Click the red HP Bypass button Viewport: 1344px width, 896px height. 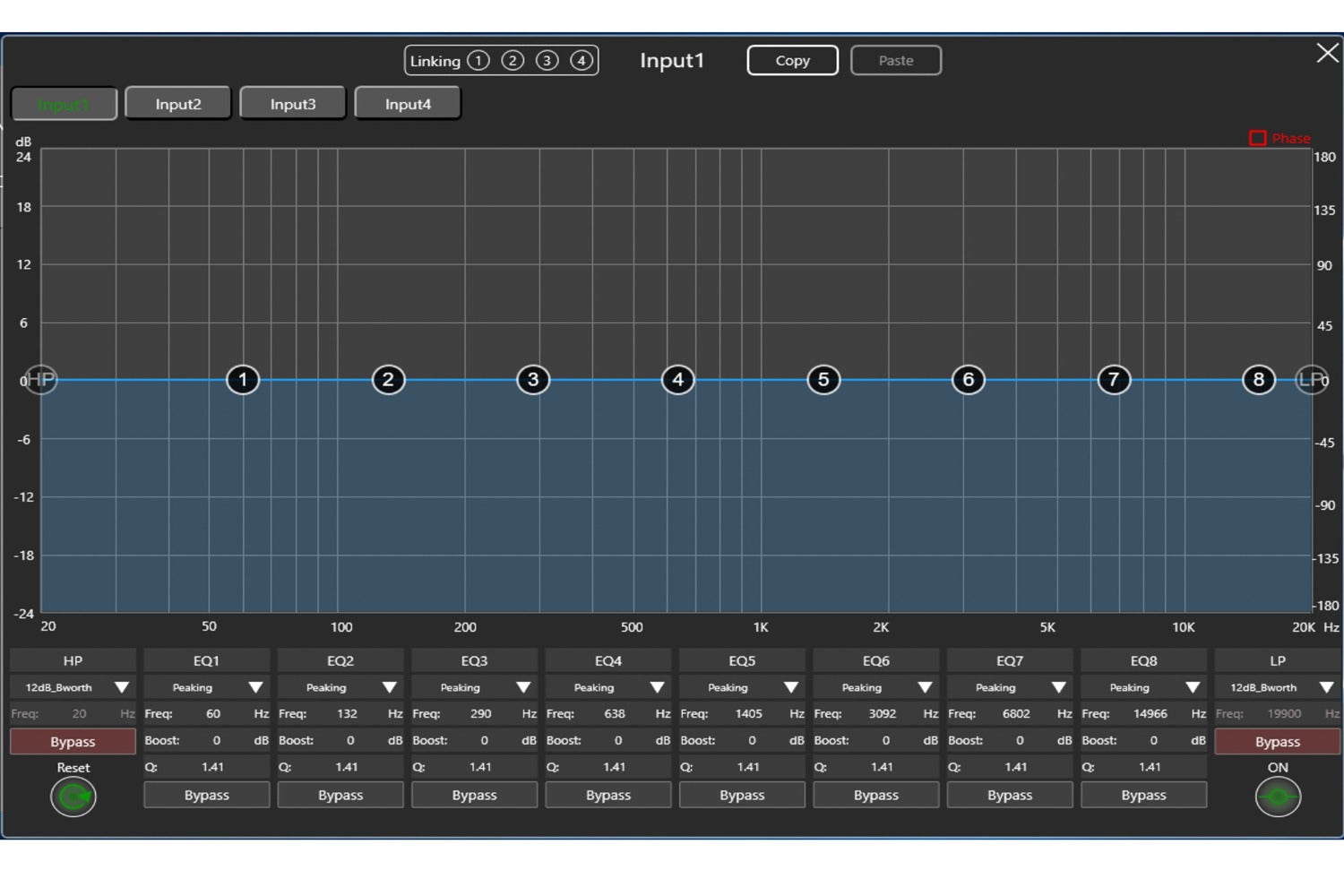coord(73,742)
